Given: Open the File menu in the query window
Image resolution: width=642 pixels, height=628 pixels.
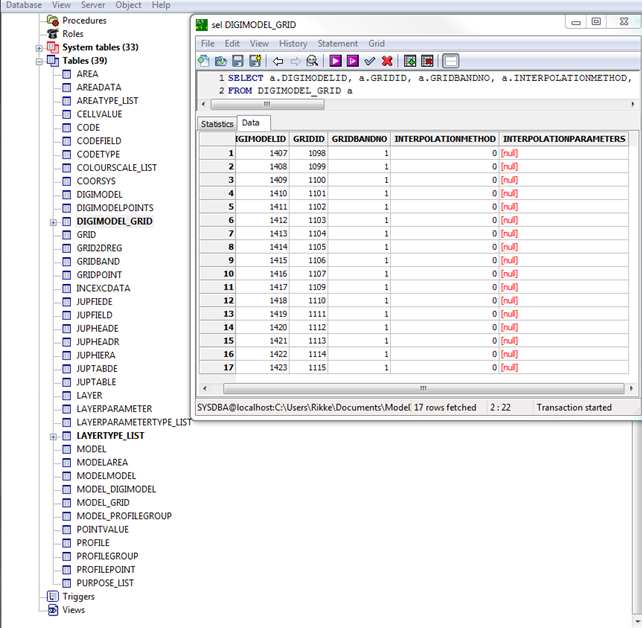Looking at the screenshot, I should pos(208,43).
